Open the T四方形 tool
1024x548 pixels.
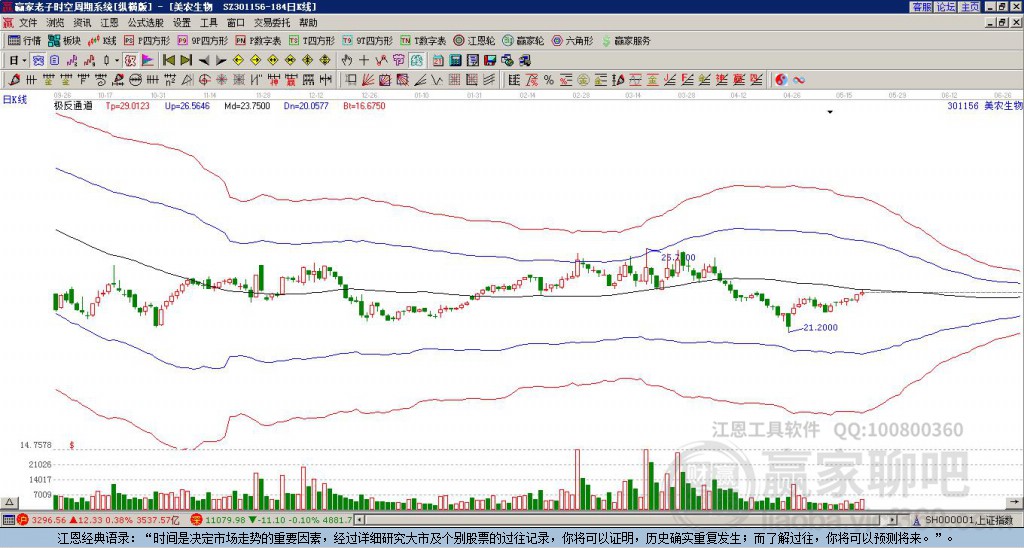312,40
